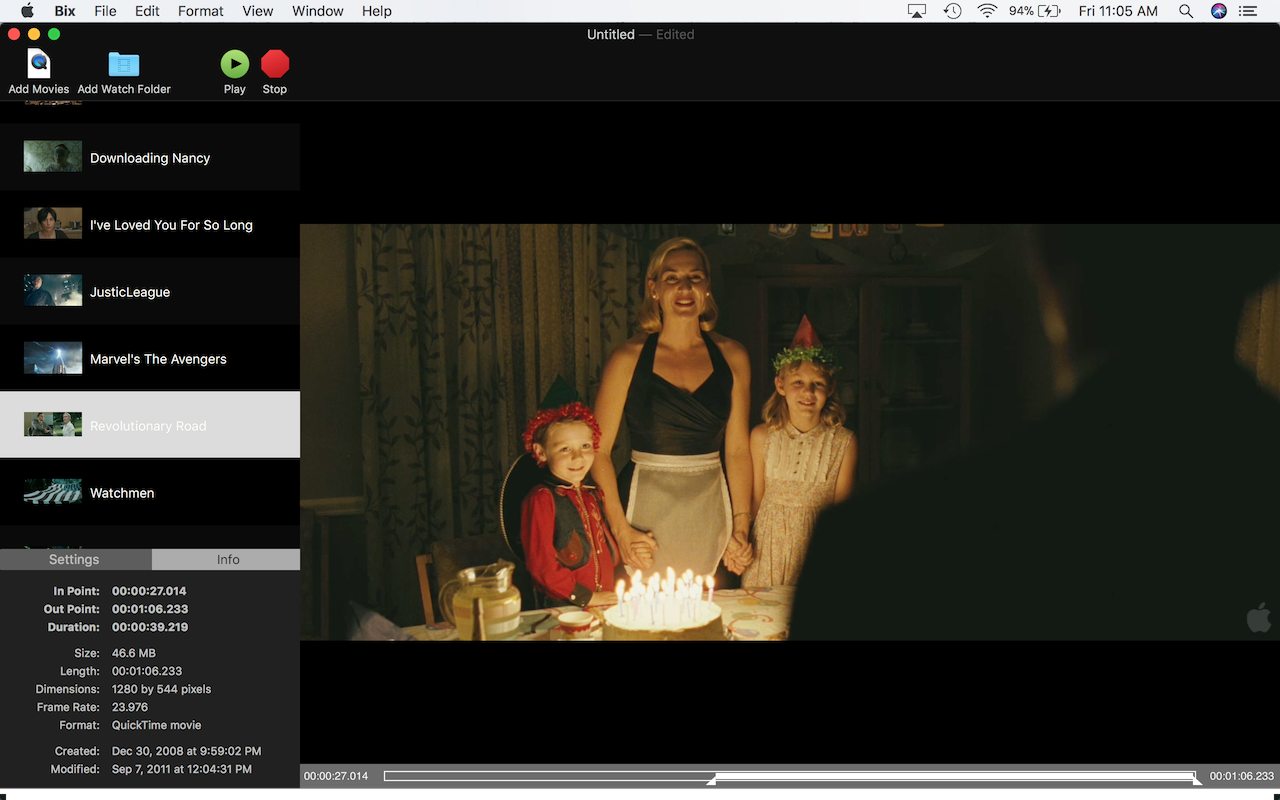Screen dimensions: 1280x800
Task: Click the Created date Dec 30, 2008
Action: click(187, 751)
